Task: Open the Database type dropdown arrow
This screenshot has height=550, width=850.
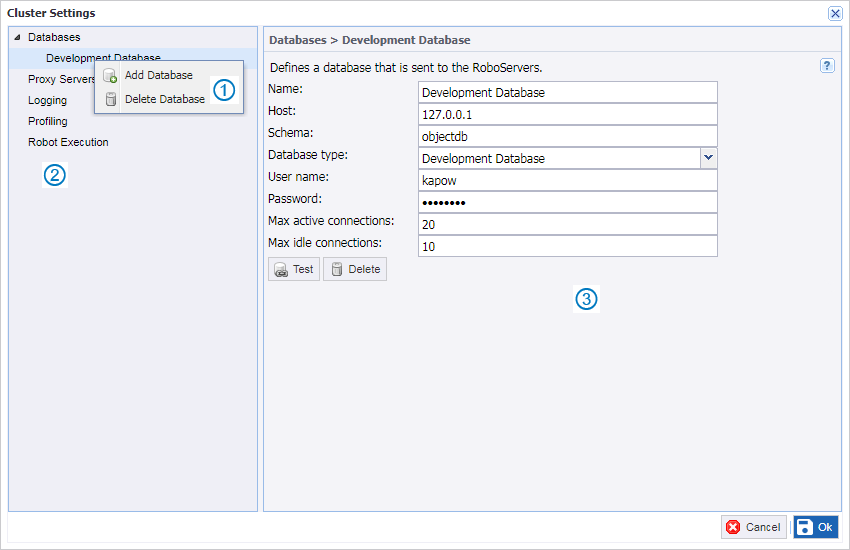Action: tap(708, 158)
